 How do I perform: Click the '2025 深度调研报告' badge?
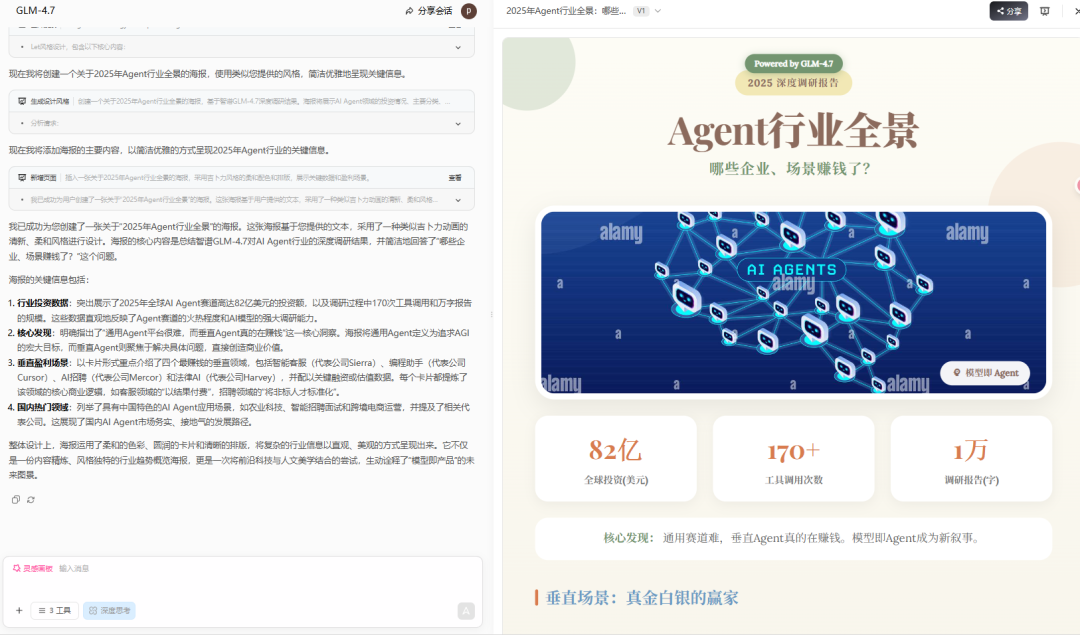click(793, 83)
